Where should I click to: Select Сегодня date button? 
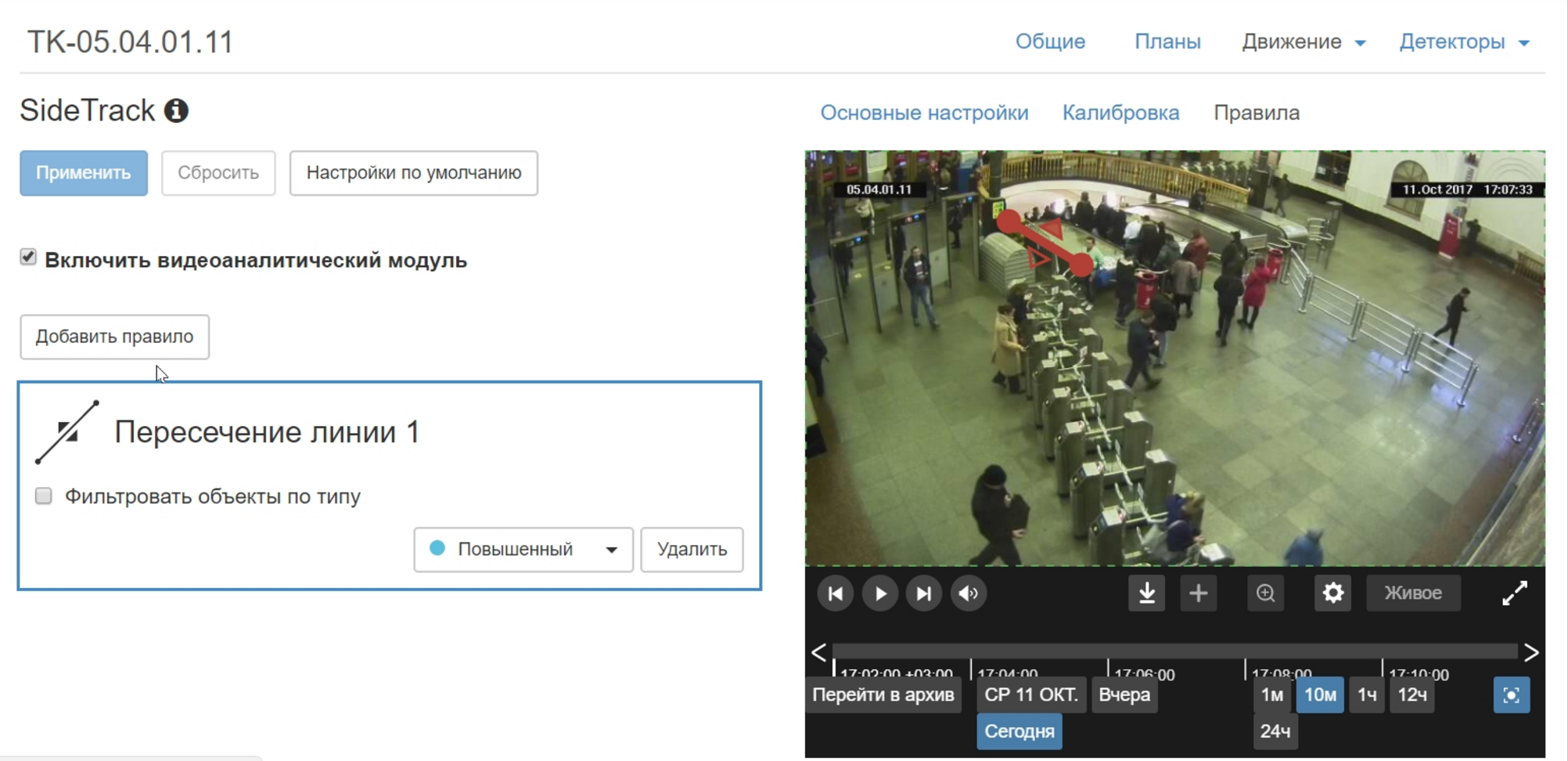[1020, 731]
